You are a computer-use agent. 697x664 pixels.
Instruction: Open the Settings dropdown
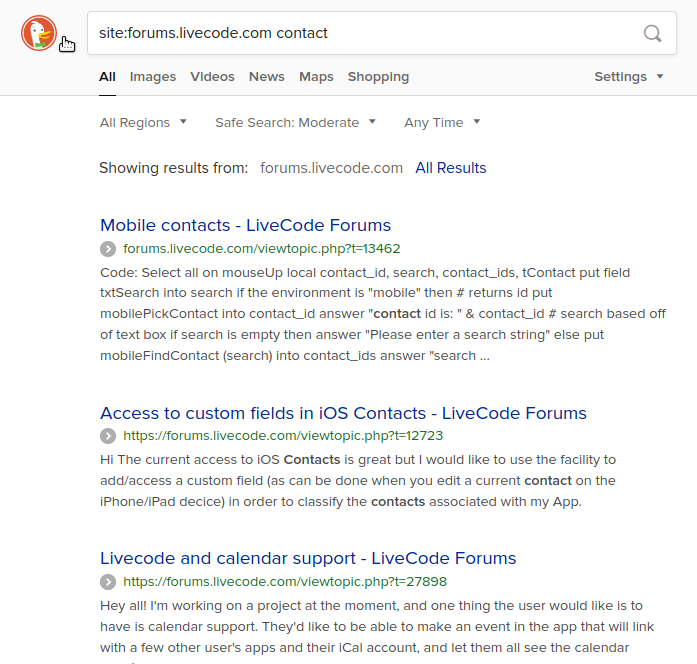(628, 77)
